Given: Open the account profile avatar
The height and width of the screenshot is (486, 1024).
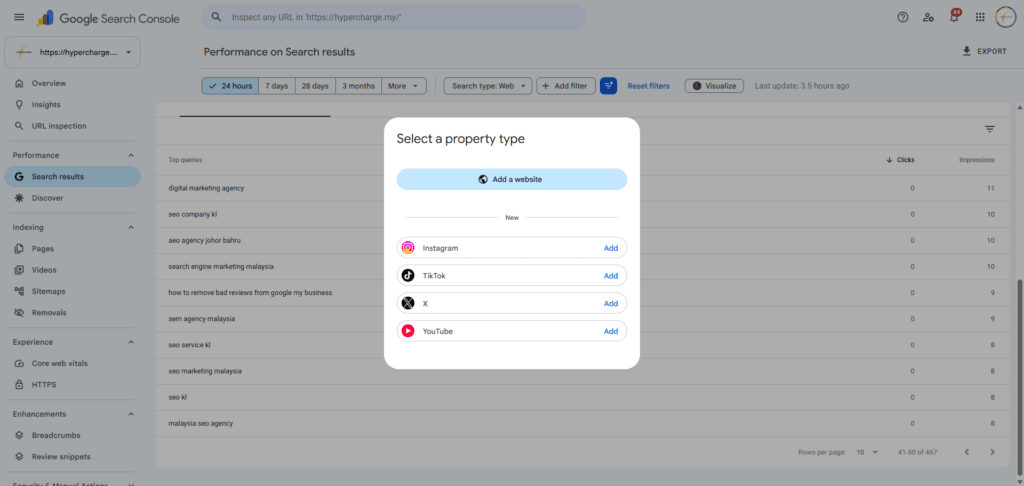Looking at the screenshot, I should click(1006, 18).
